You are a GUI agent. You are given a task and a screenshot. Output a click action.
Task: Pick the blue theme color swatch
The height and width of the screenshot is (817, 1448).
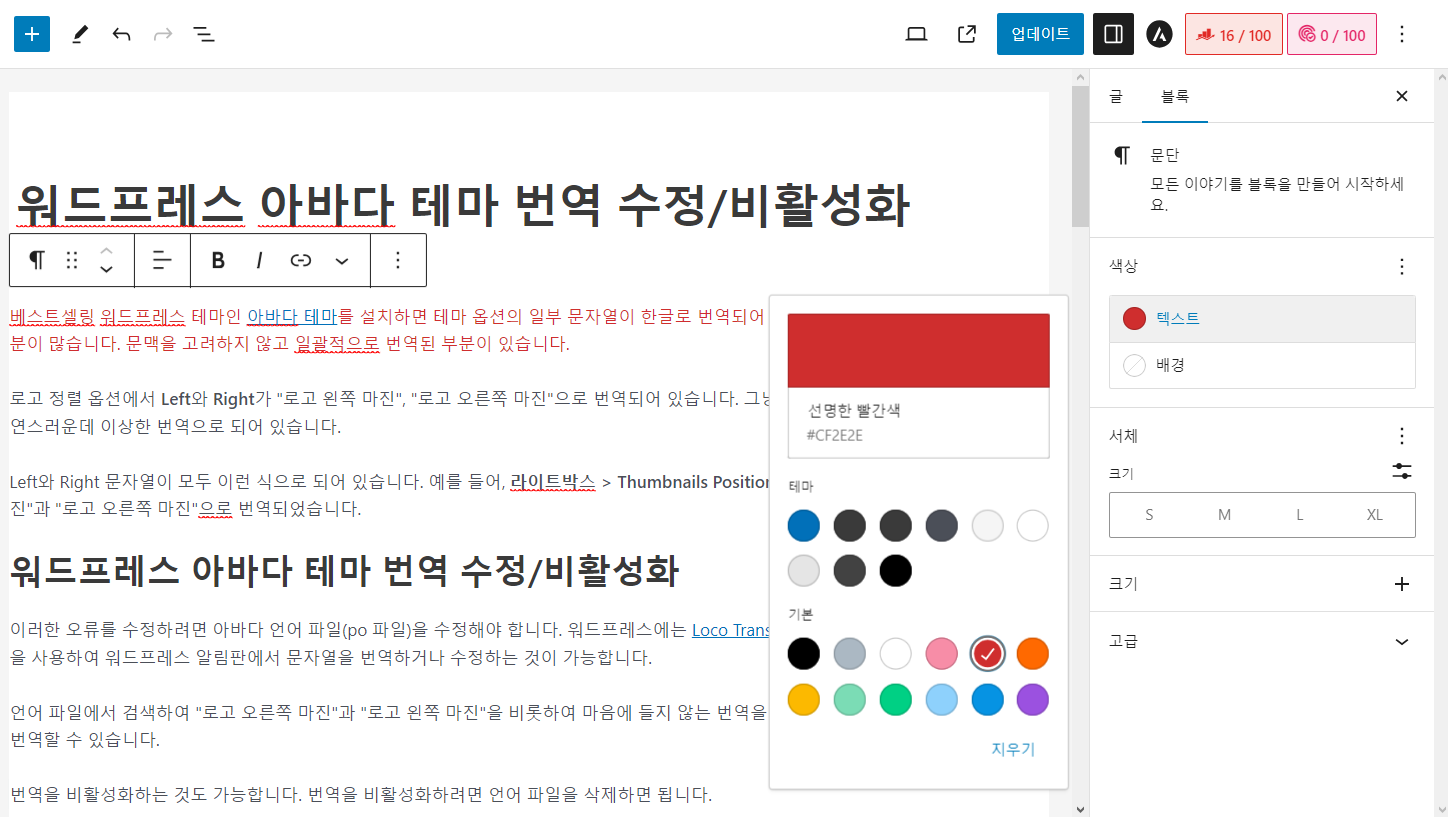tap(804, 526)
